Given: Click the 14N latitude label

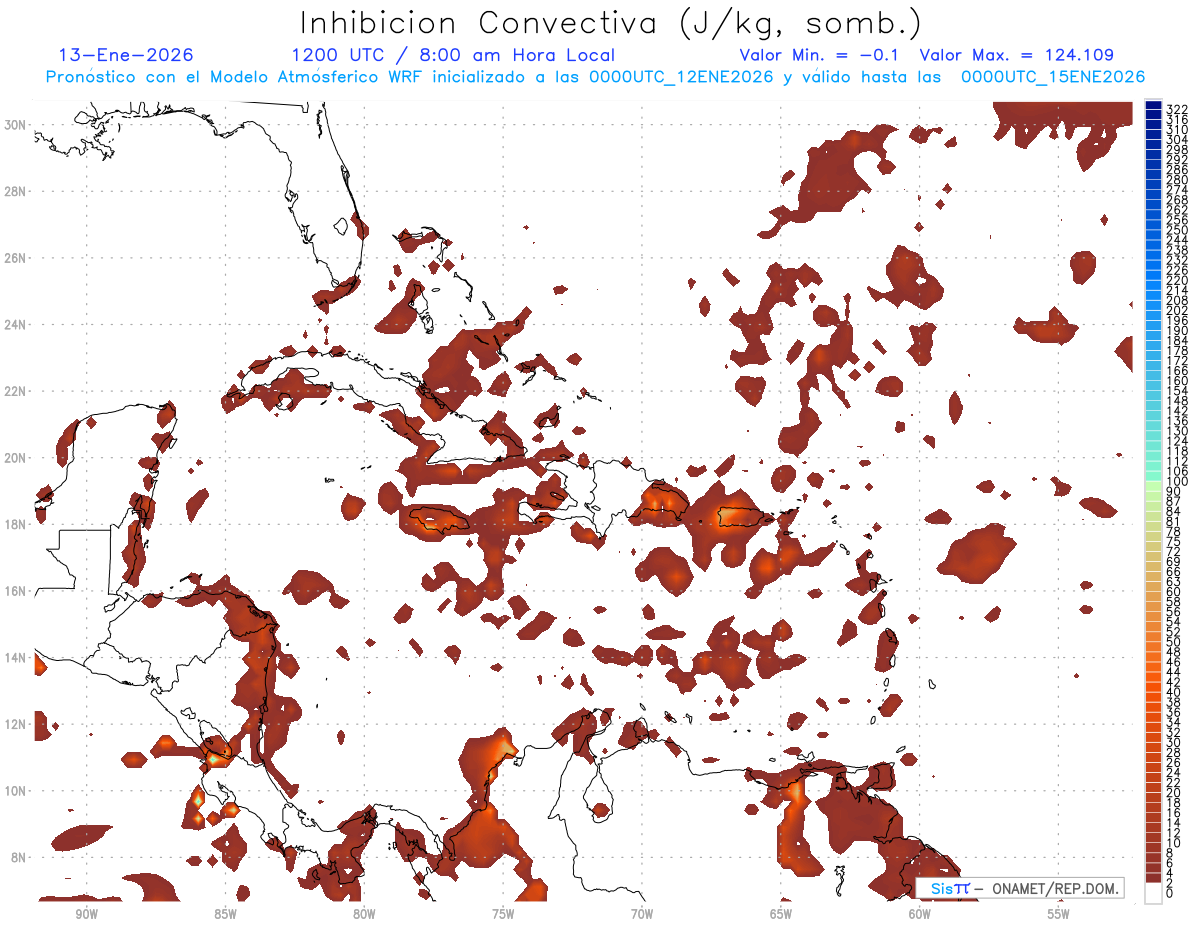Looking at the screenshot, I should point(15,657).
